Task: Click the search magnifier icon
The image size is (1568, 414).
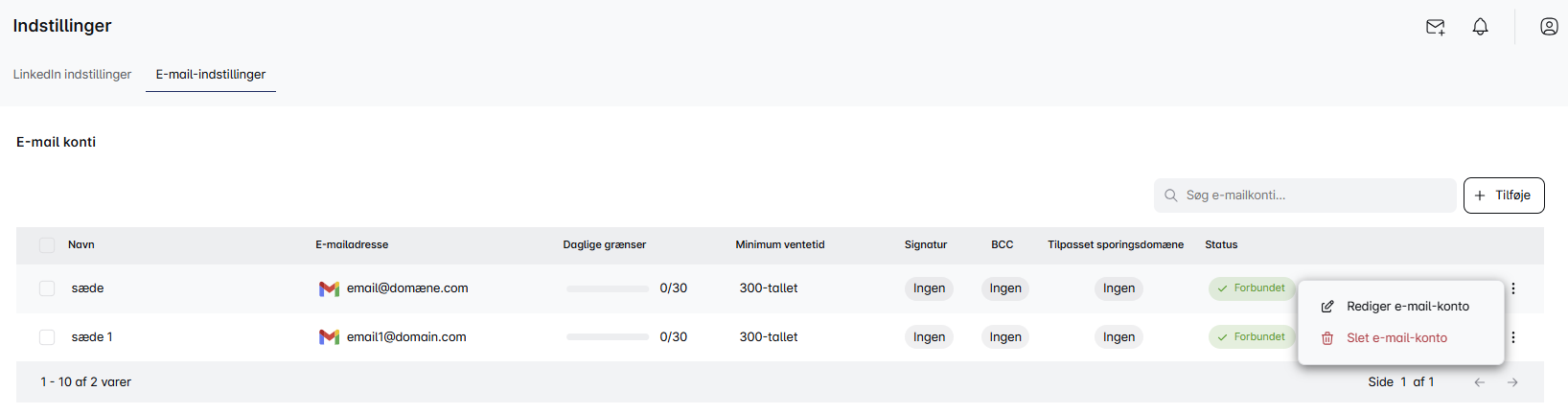Action: tap(1171, 195)
